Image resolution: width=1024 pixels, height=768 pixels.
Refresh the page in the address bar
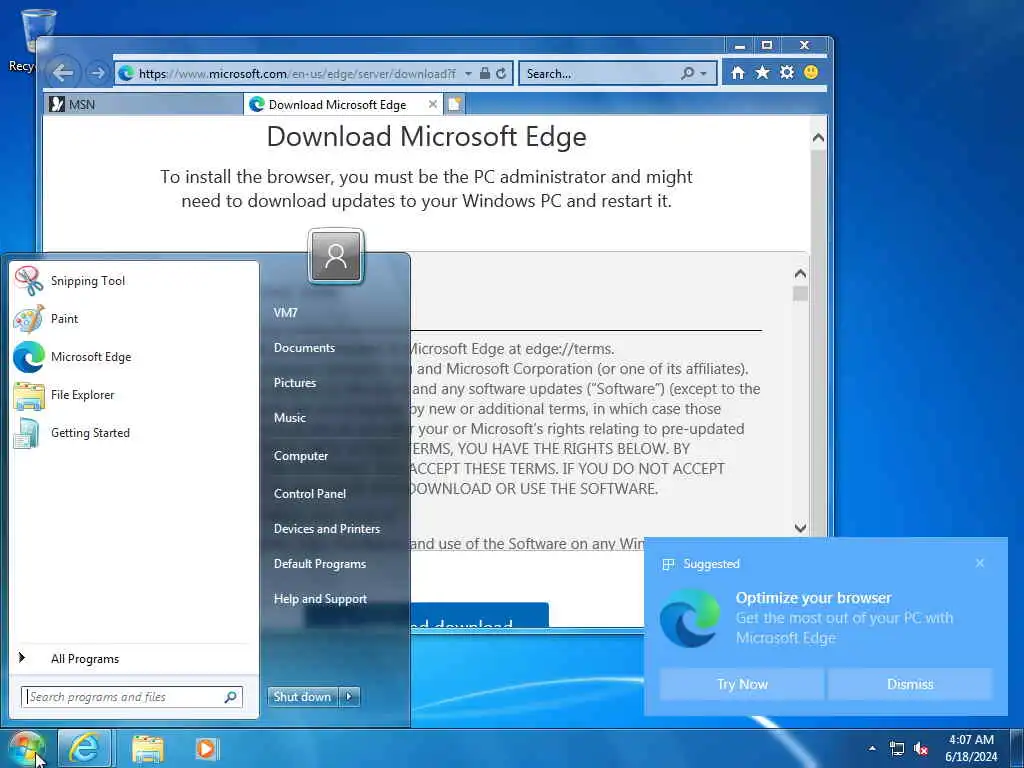click(x=501, y=73)
